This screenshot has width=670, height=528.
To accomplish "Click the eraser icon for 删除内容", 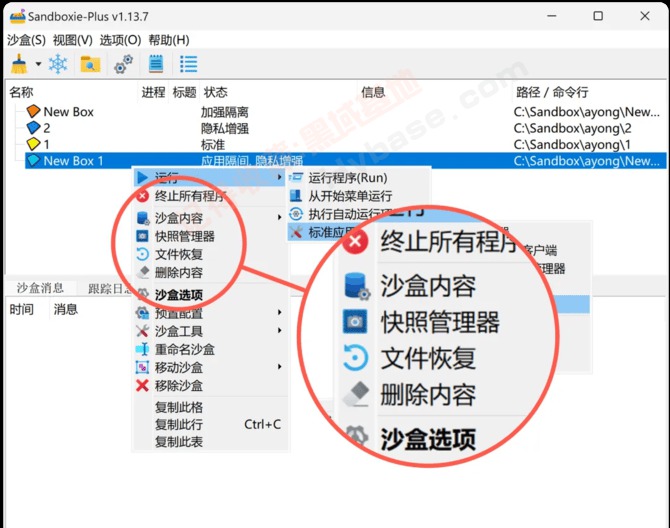I will click(x=143, y=272).
